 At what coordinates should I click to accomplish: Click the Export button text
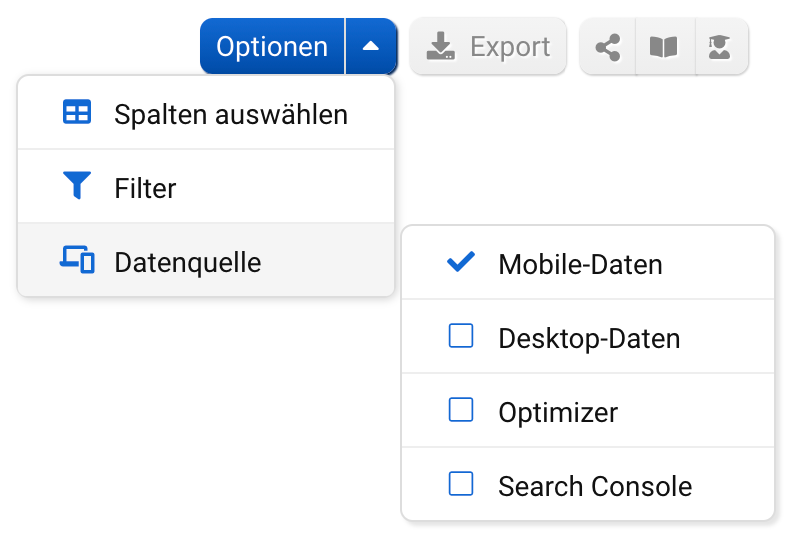510,47
